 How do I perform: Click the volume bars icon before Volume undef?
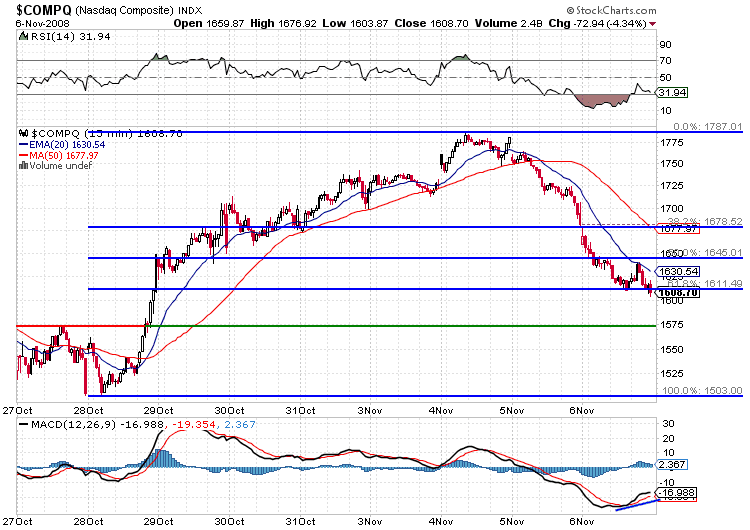tap(23, 166)
